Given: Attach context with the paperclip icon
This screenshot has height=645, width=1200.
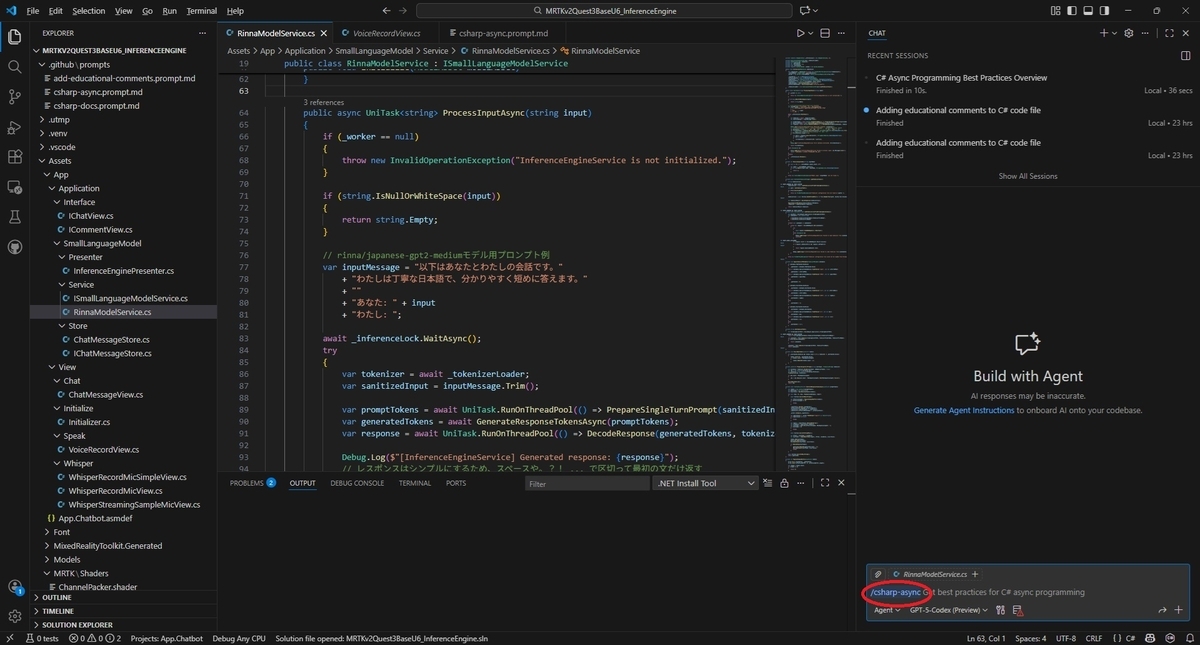Looking at the screenshot, I should (x=878, y=574).
